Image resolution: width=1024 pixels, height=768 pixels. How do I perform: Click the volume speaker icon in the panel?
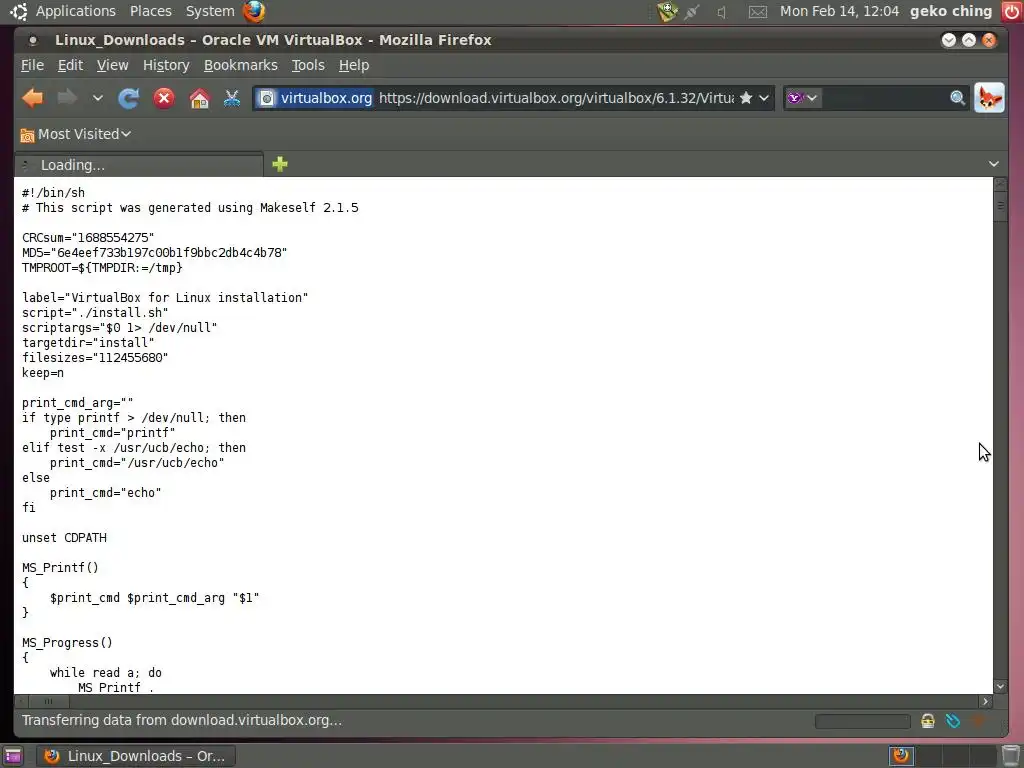(722, 12)
